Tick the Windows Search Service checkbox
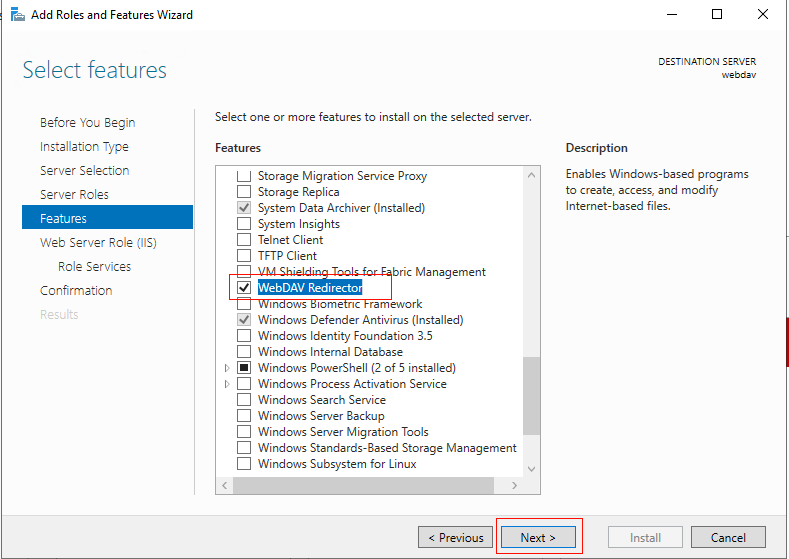 [x=244, y=400]
